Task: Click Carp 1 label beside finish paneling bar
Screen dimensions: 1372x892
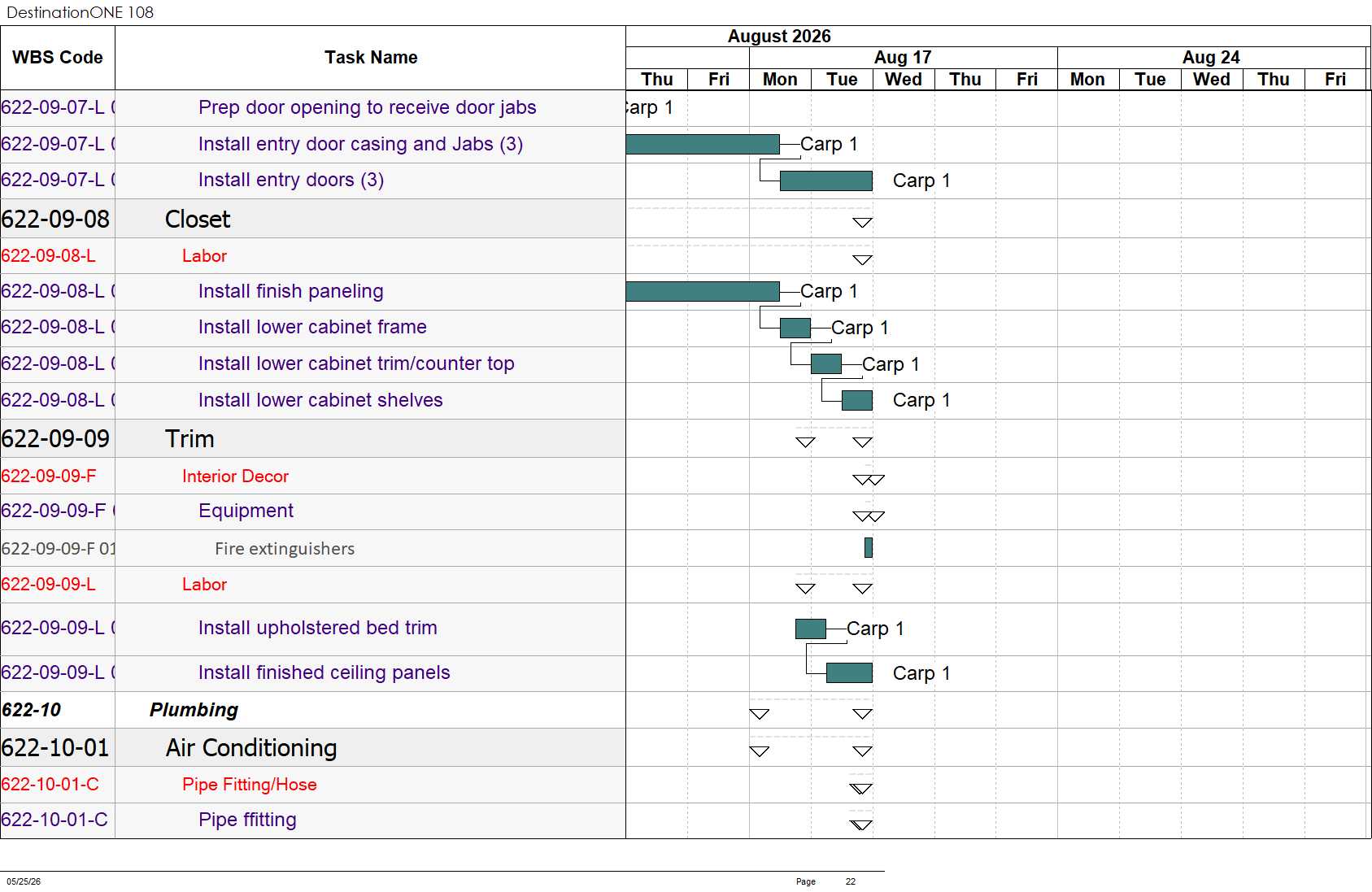Action: tap(829, 291)
